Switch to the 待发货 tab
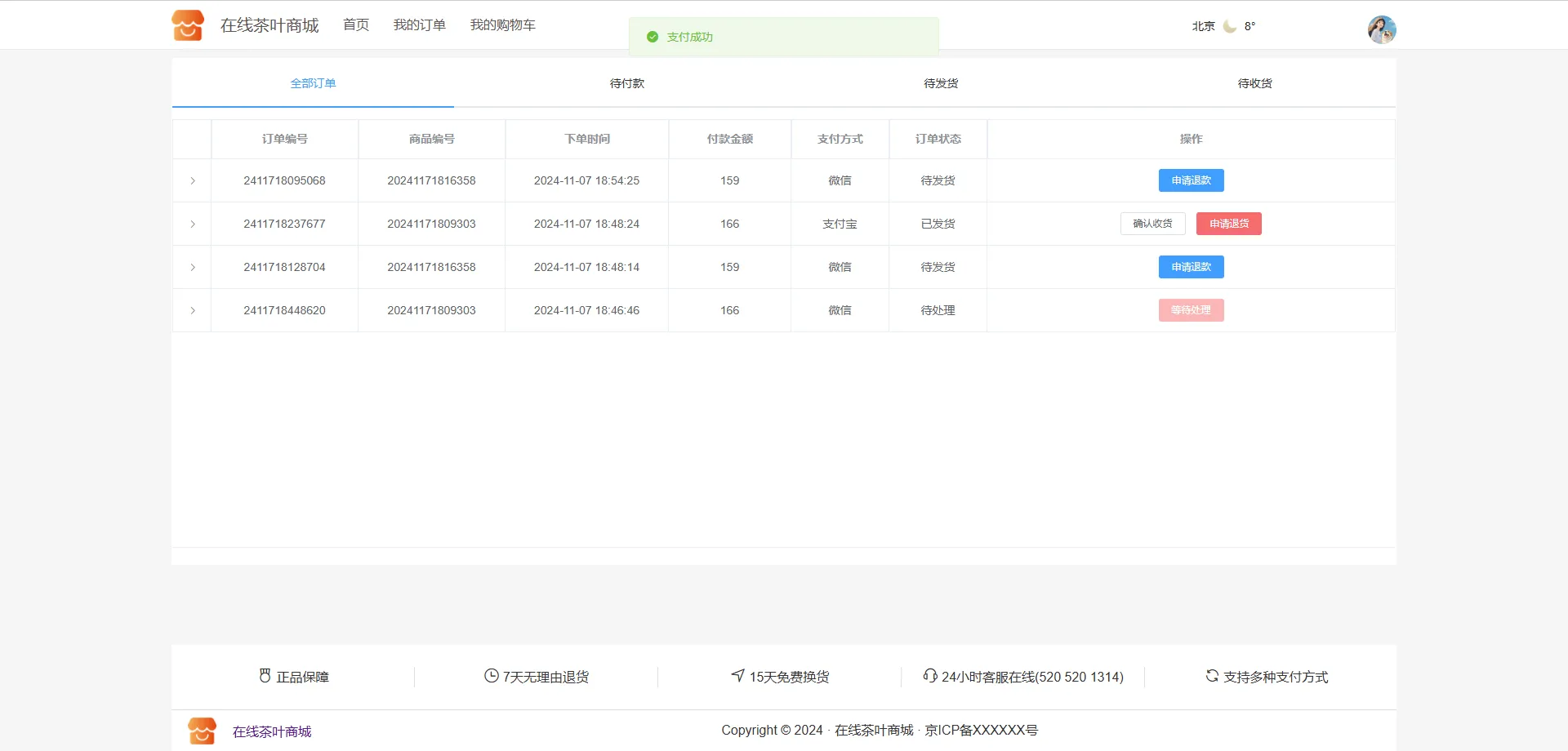The image size is (1568, 751). (941, 83)
